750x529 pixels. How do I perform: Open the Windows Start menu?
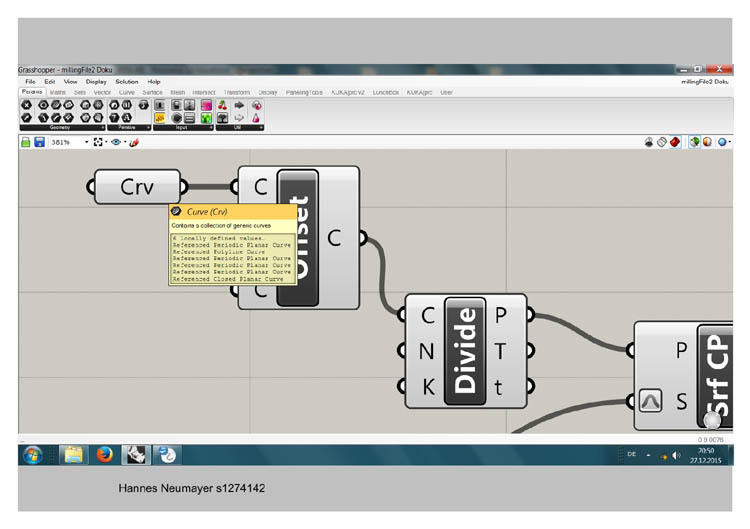33,455
